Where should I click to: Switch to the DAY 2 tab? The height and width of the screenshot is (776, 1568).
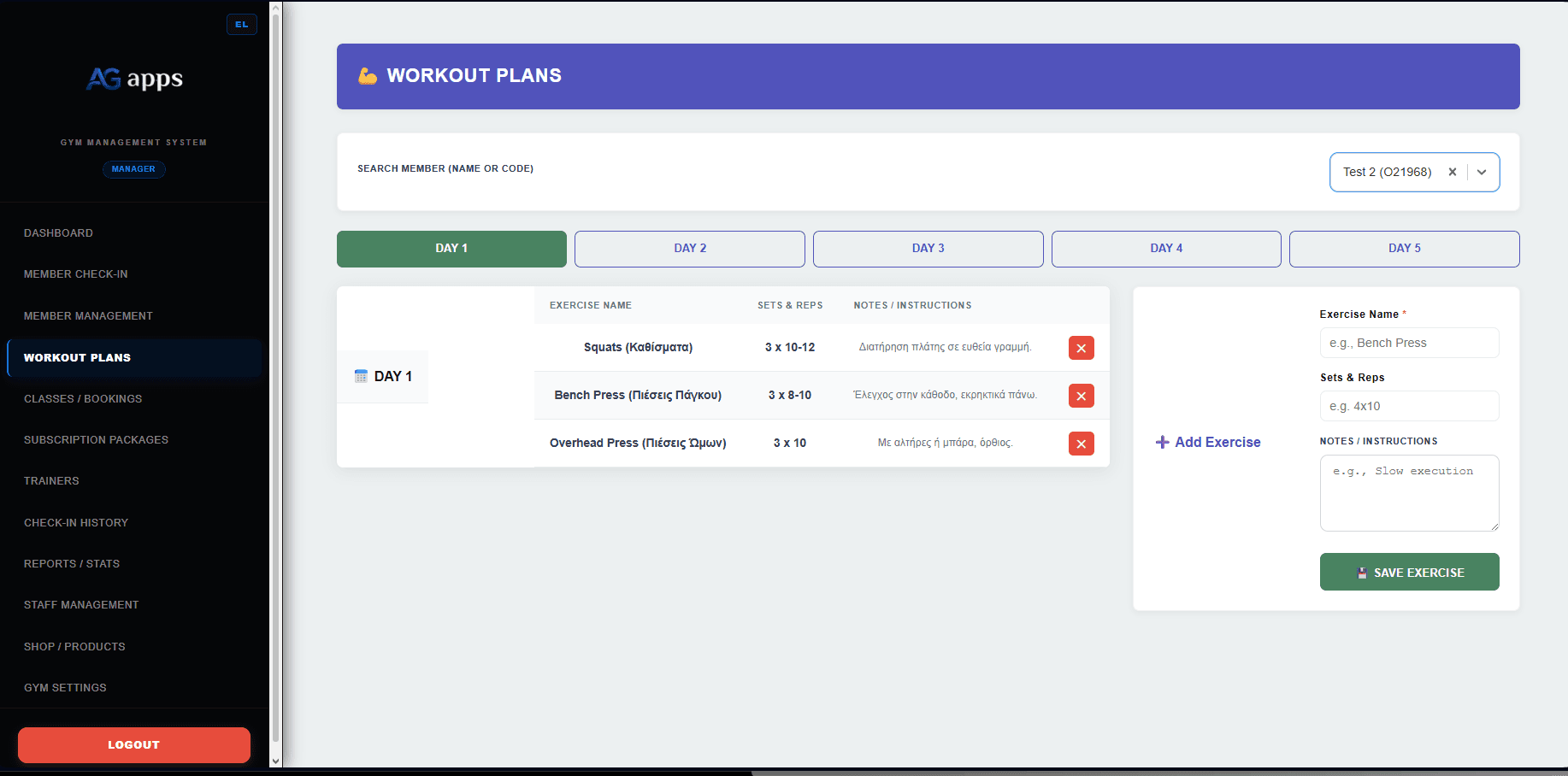point(689,249)
